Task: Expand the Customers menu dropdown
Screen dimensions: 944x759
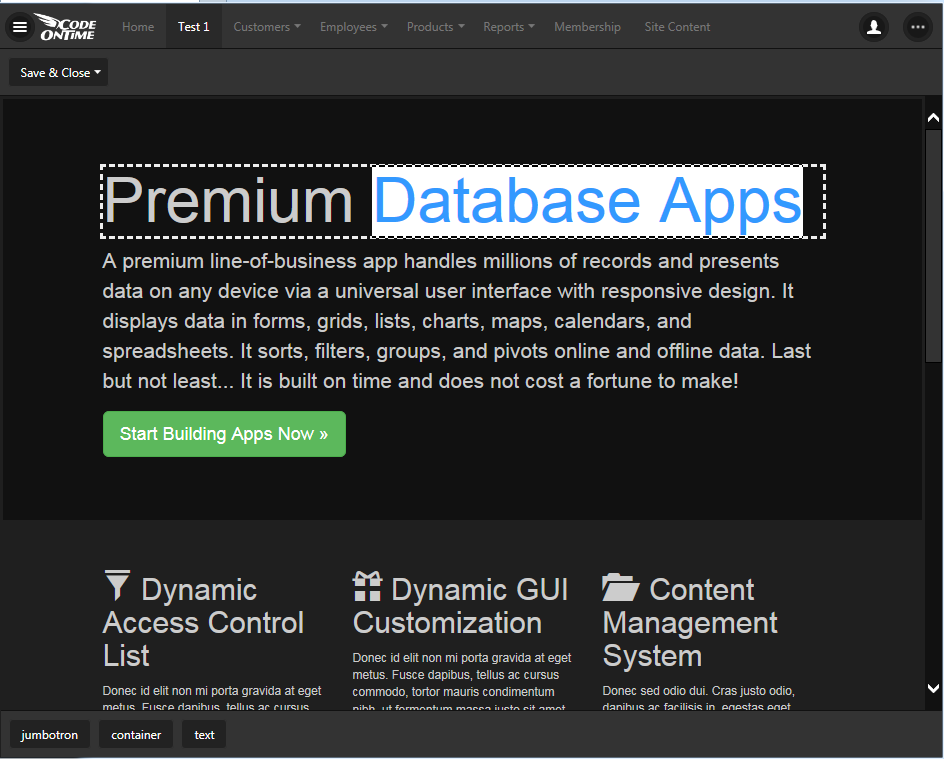Action: [x=267, y=27]
